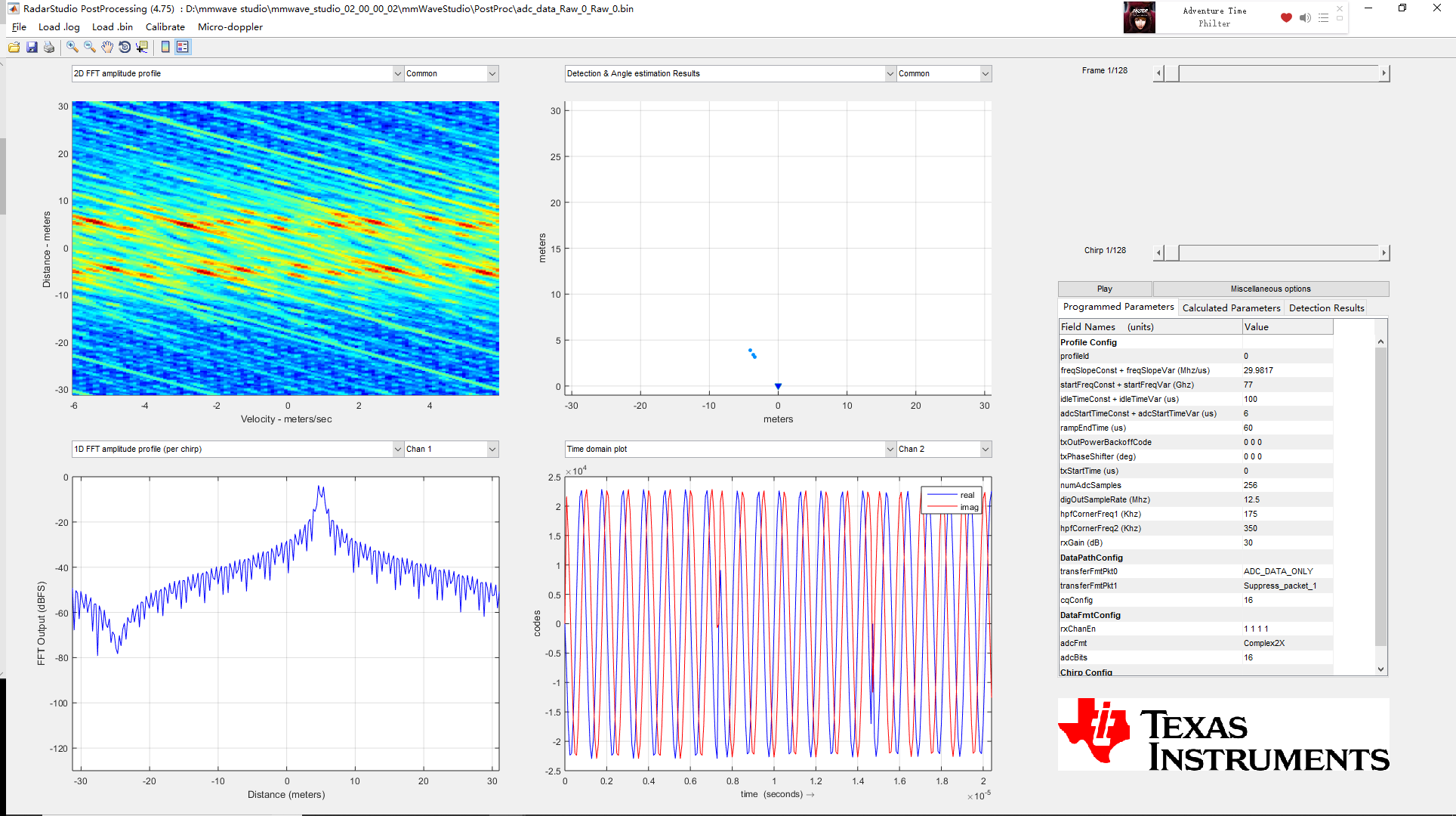Click the open file folder icon

(x=14, y=47)
